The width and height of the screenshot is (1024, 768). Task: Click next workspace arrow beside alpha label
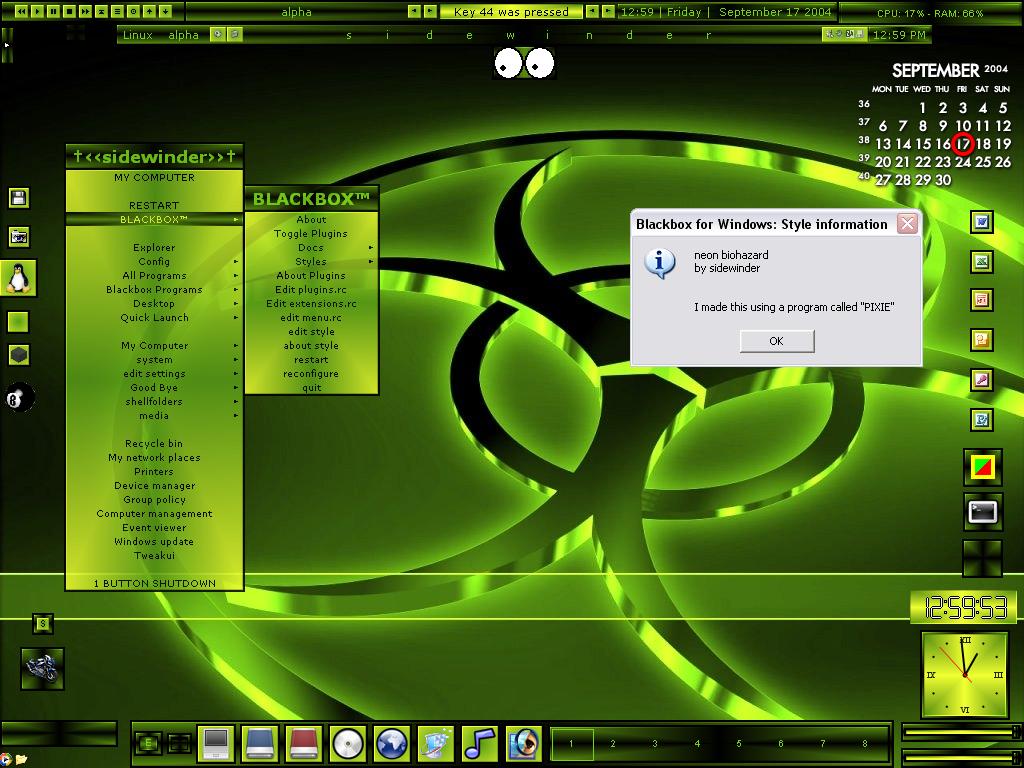coord(430,11)
